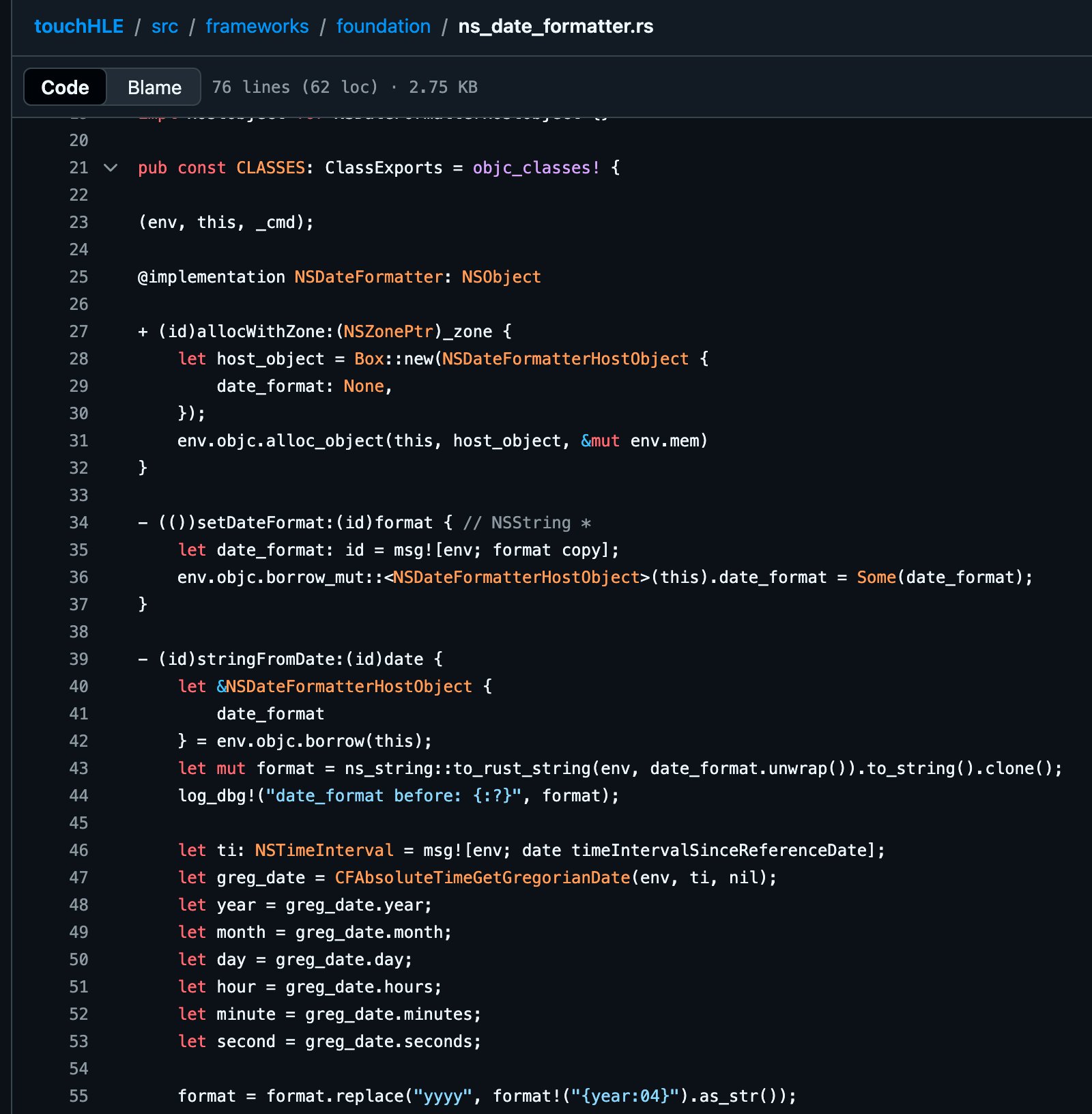The height and width of the screenshot is (1114, 1092).
Task: Select line number 50
Action: click(78, 960)
